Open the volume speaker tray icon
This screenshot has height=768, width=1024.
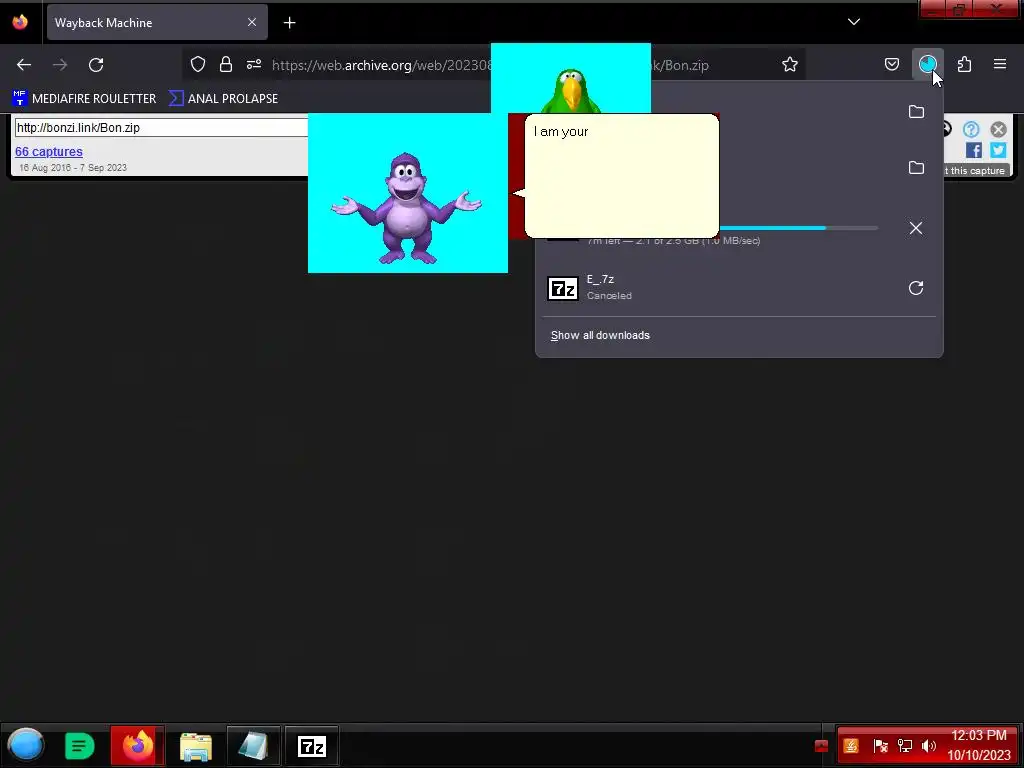(x=928, y=746)
